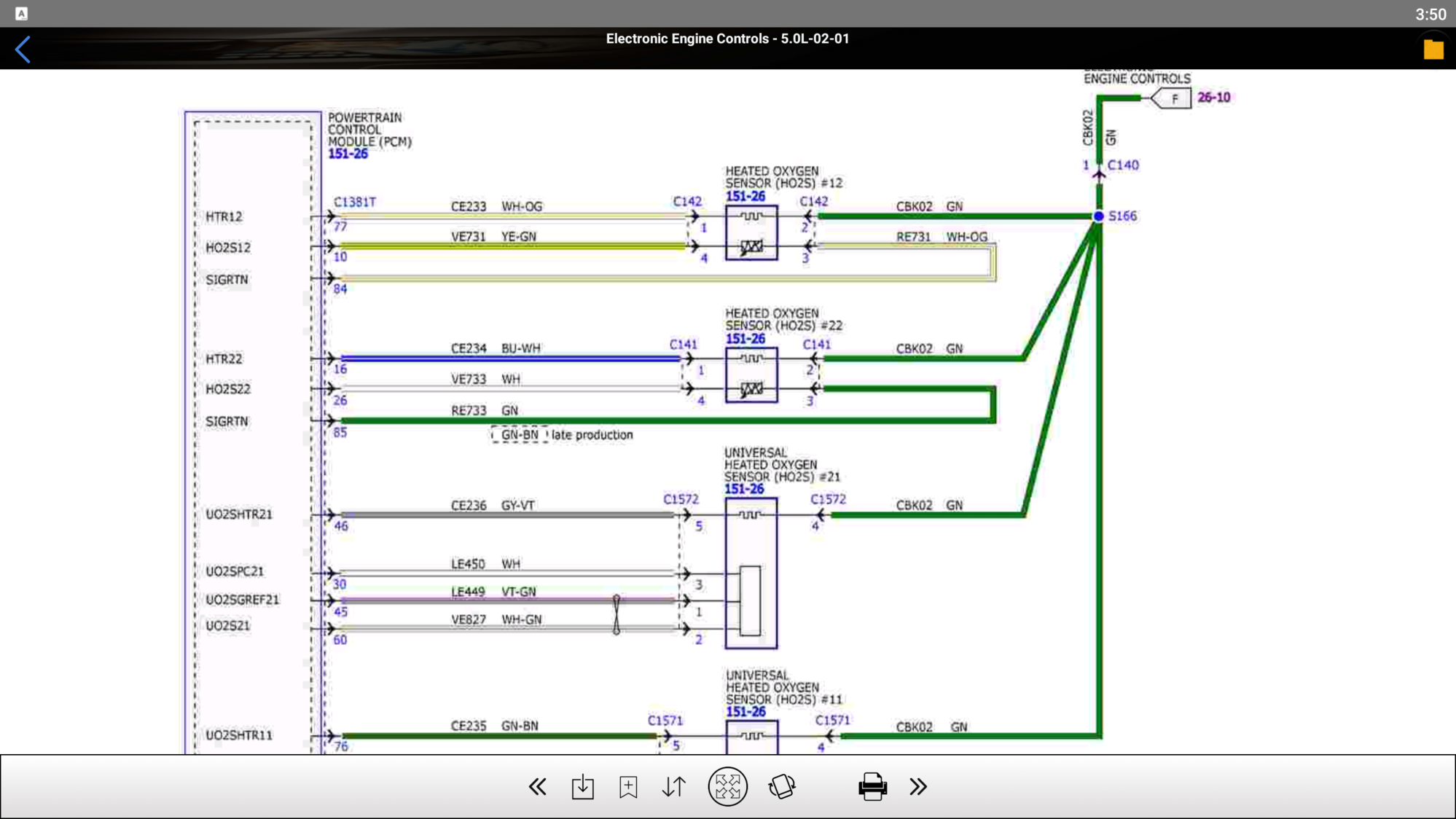
Task: Go to previous page with double-left arrows
Action: pyautogui.click(x=537, y=787)
